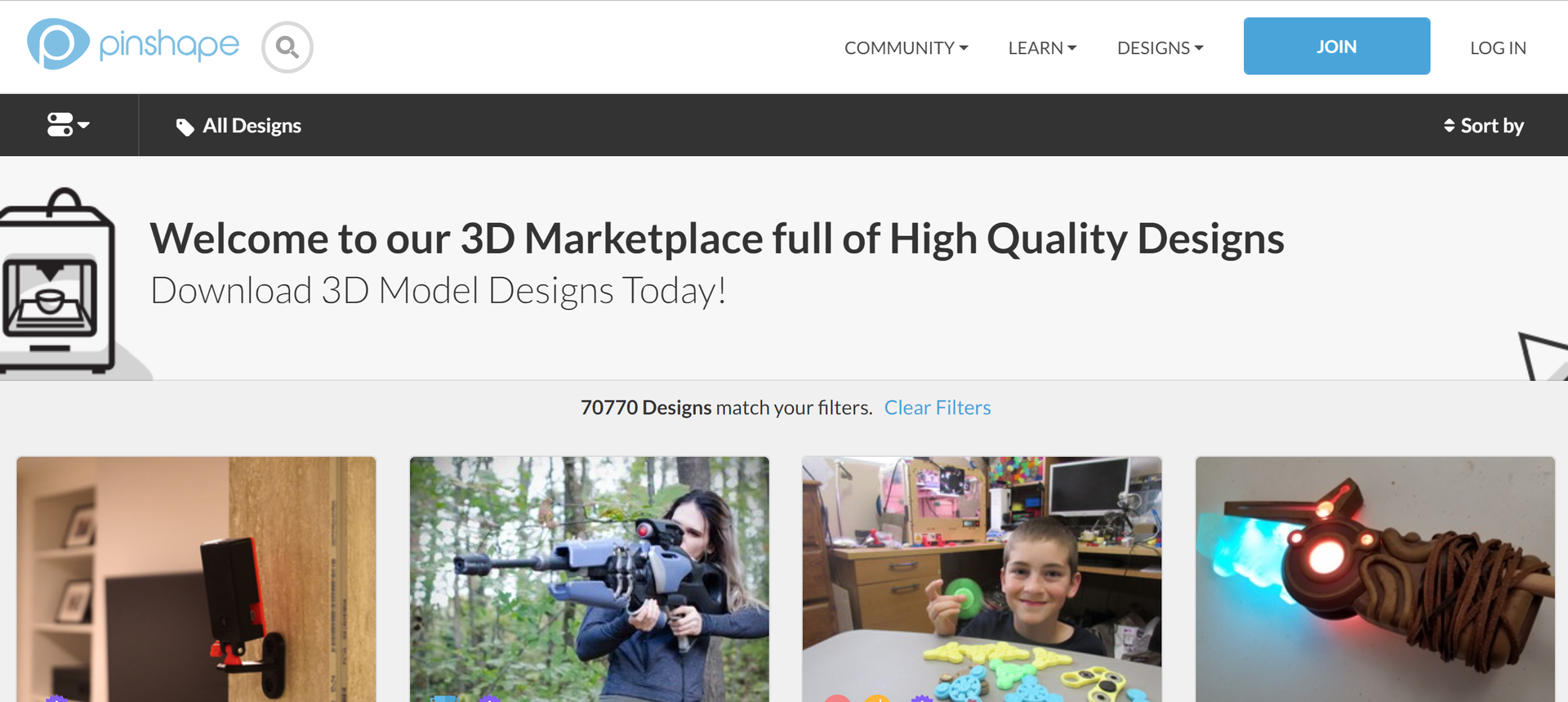The width and height of the screenshot is (1568, 702).
Task: Click the Pinshape logo
Action: 133,45
